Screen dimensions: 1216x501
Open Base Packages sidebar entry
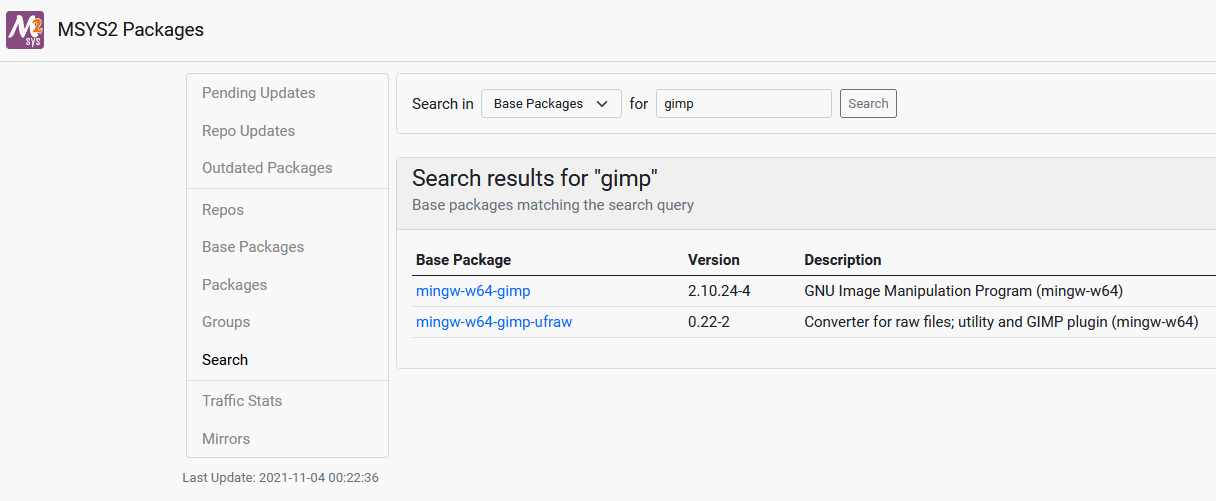(x=253, y=247)
